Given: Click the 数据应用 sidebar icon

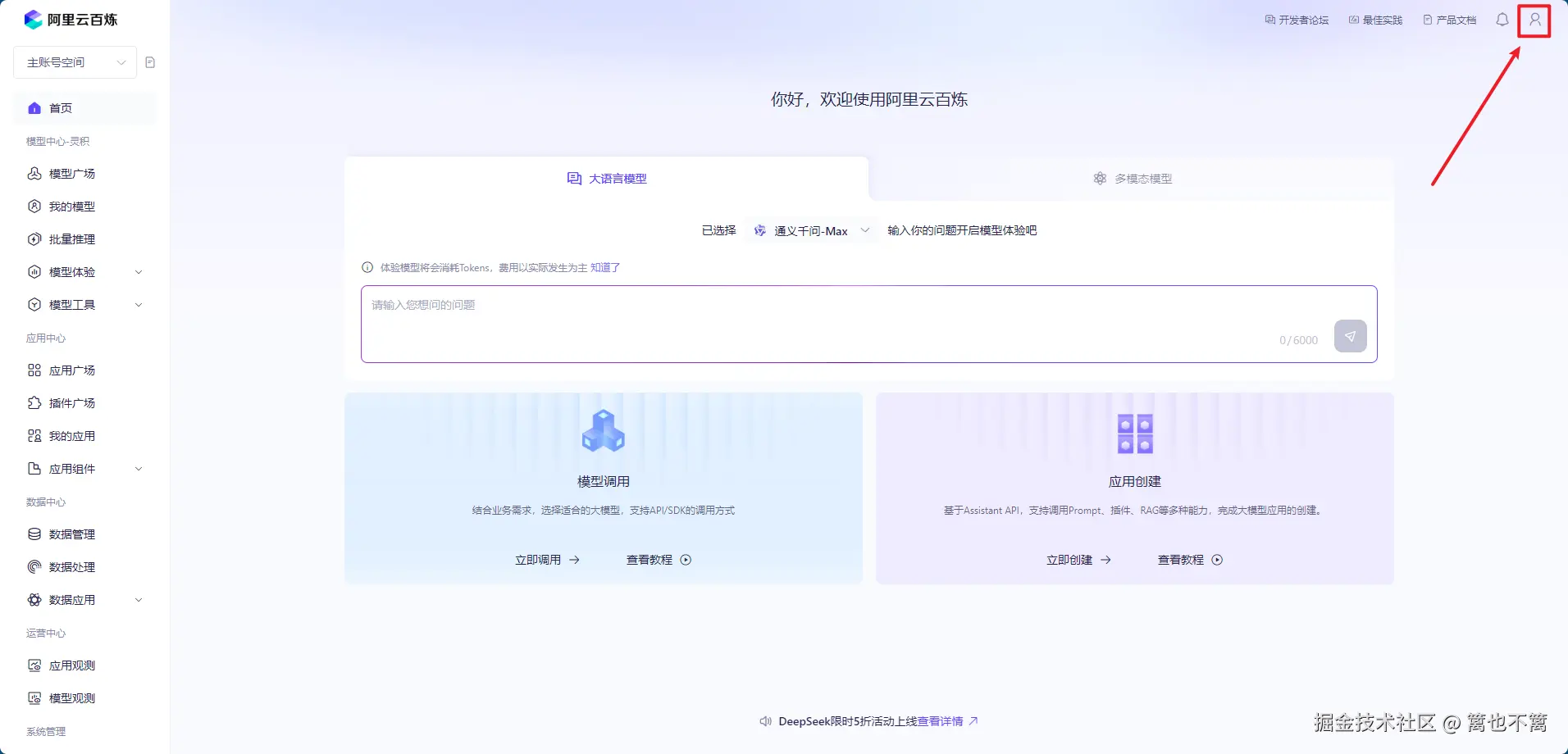Looking at the screenshot, I should (34, 600).
